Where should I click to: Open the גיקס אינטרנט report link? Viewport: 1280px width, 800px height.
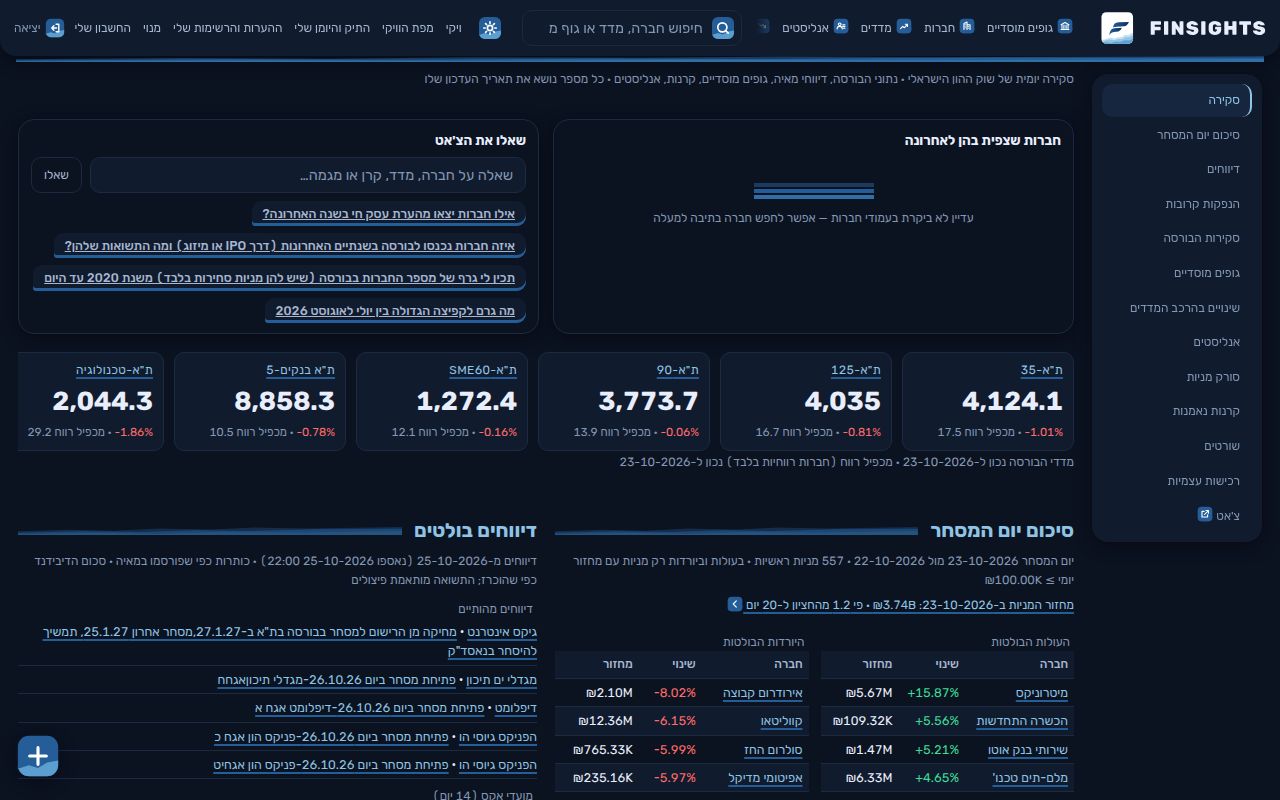501,632
